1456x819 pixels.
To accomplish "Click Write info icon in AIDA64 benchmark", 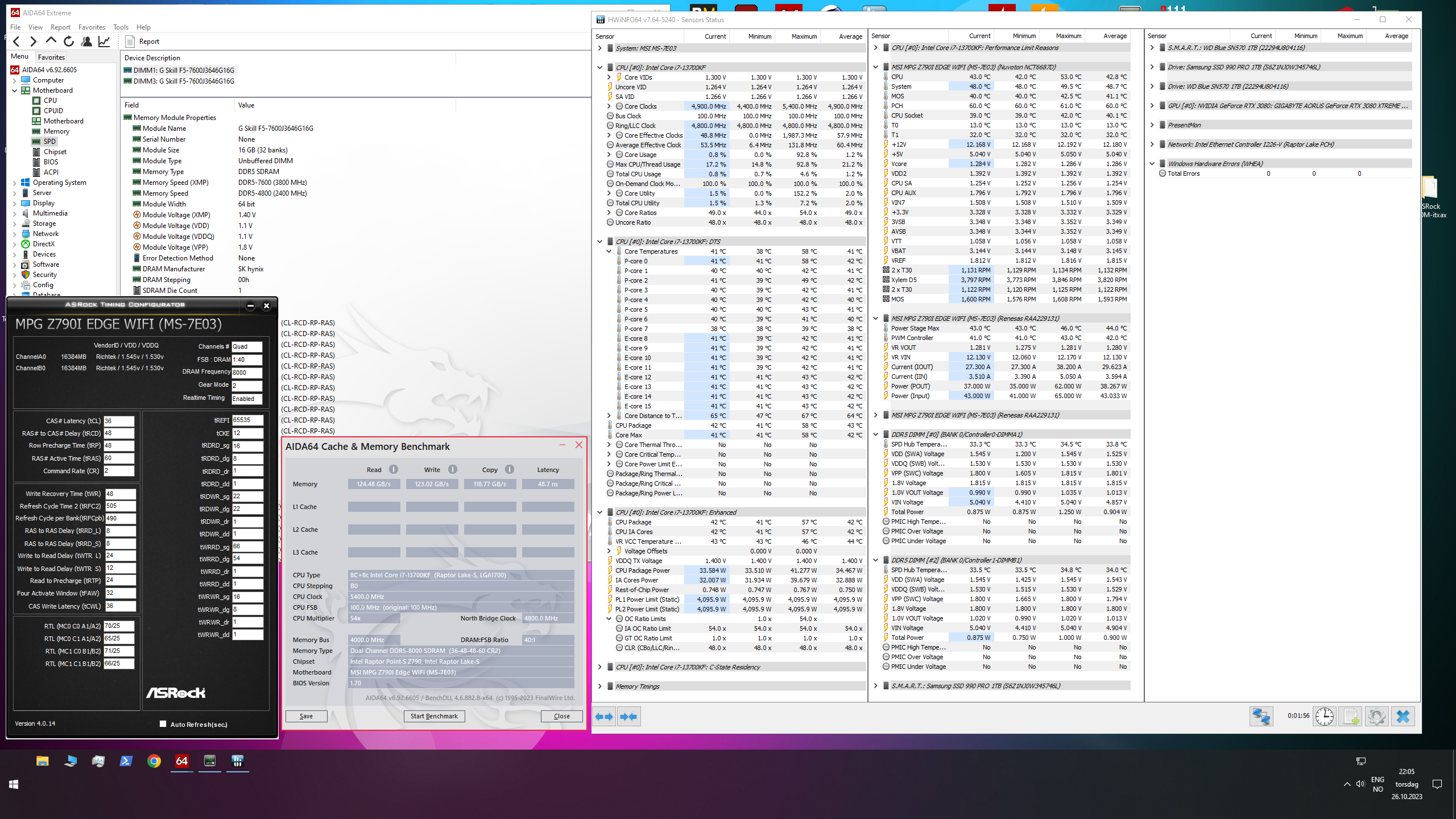I will point(453,469).
